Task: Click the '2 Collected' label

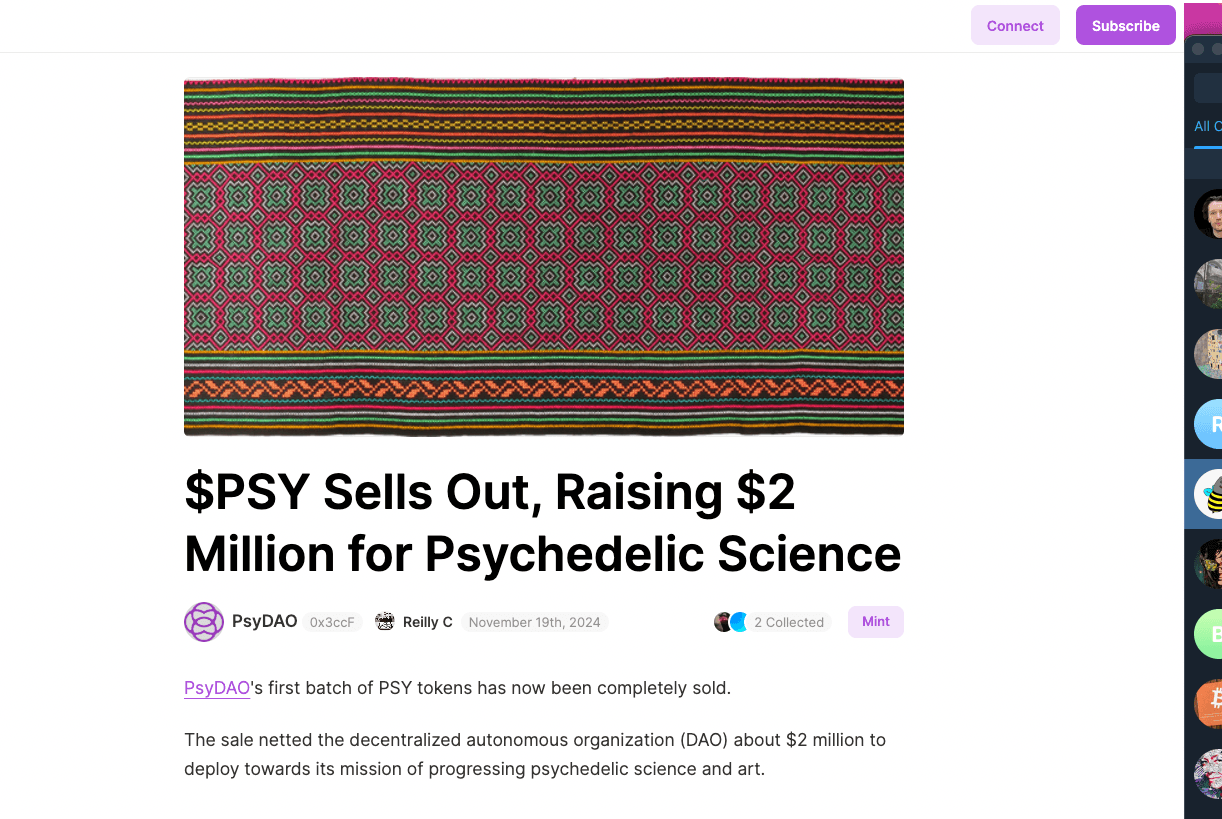Action: tap(789, 621)
